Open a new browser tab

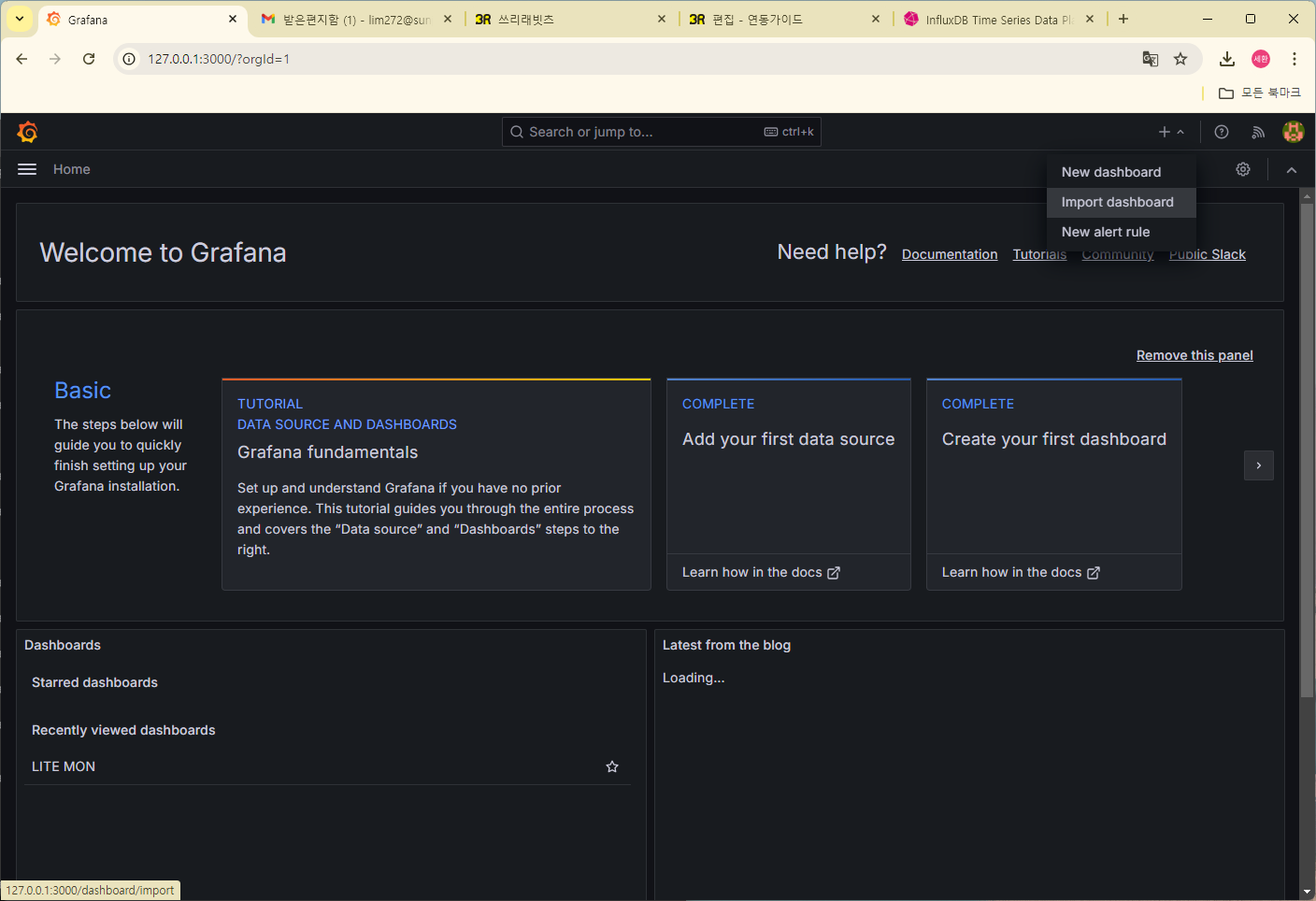click(1123, 19)
